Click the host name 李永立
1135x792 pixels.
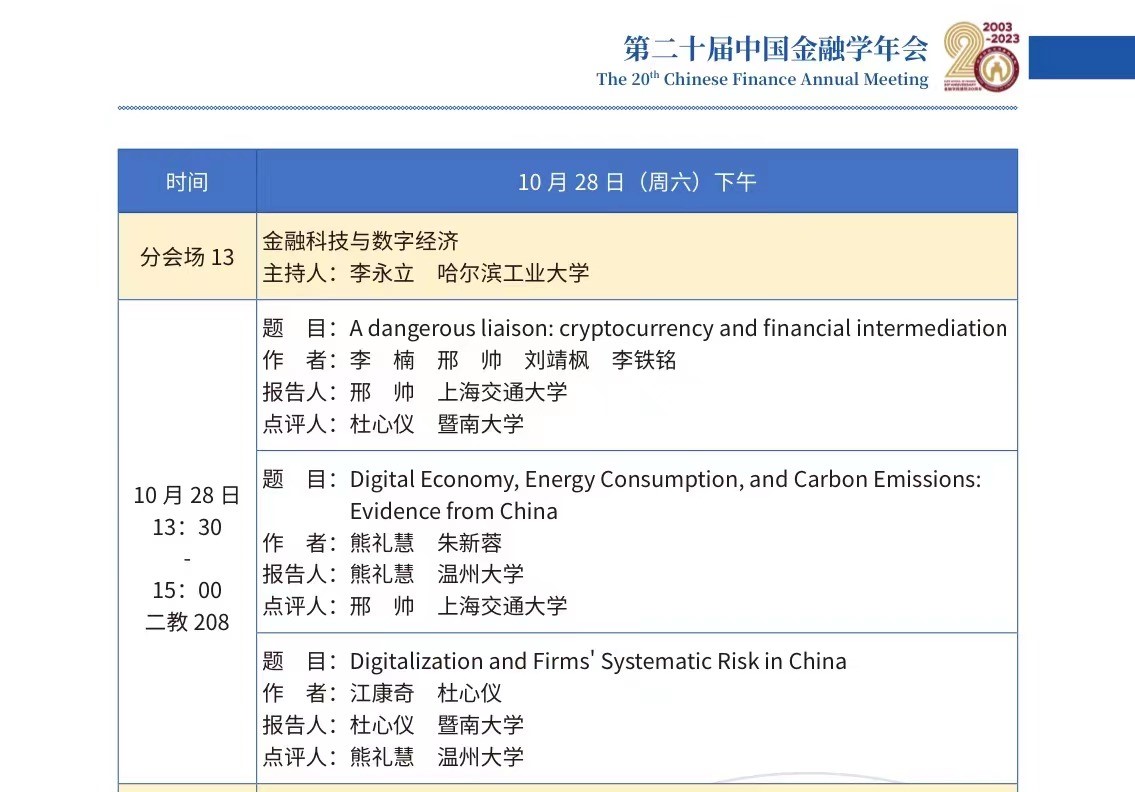(x=381, y=273)
